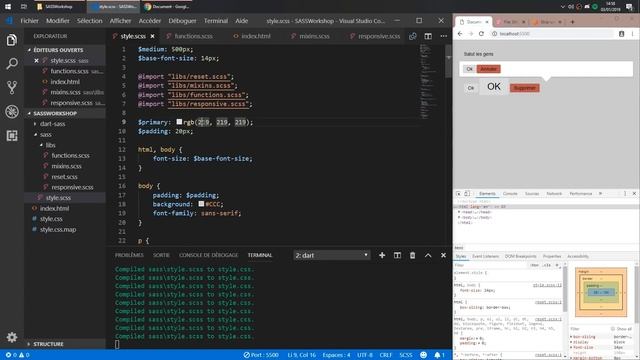Open style.css.map in file explorer
Viewport: 640px width, 360px height.
pos(58,229)
